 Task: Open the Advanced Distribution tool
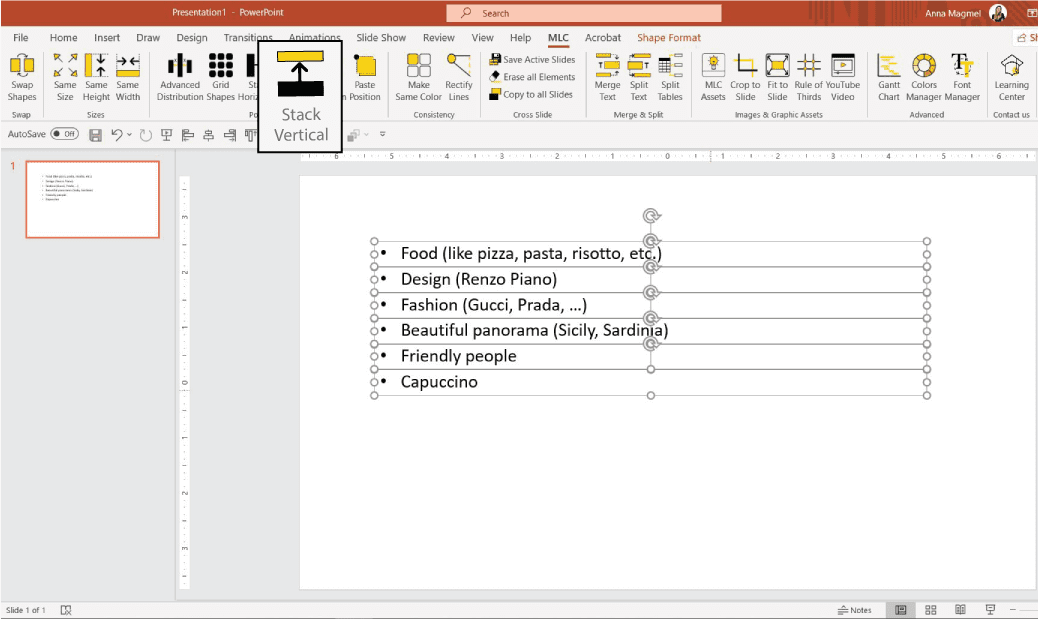click(x=180, y=75)
